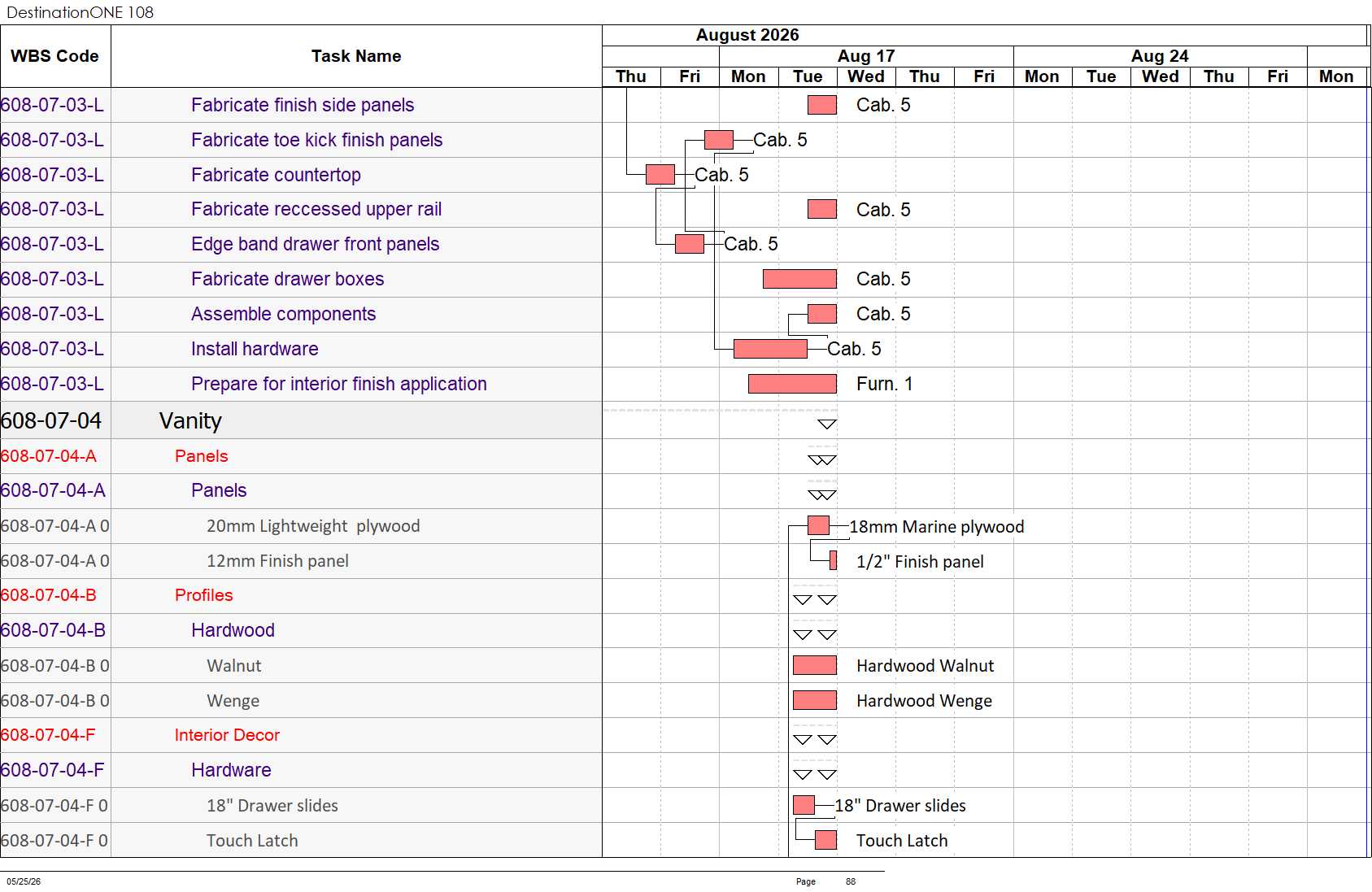This screenshot has width=1372, height=892.
Task: Click the Cab. 5 label on Fabricate countertop row
Action: (x=721, y=175)
